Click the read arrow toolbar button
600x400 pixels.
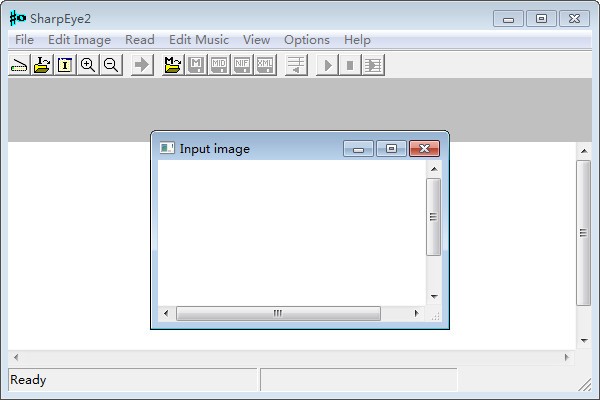142,65
